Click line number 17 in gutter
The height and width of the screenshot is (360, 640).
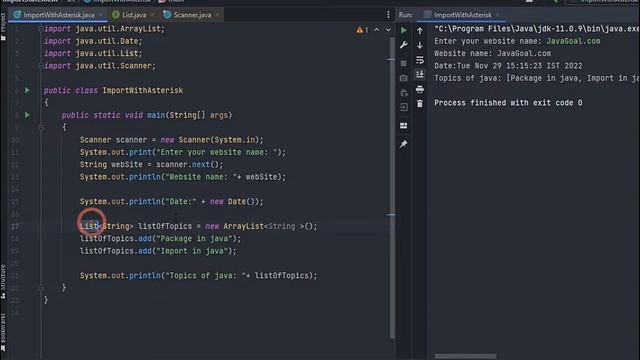tap(15, 226)
